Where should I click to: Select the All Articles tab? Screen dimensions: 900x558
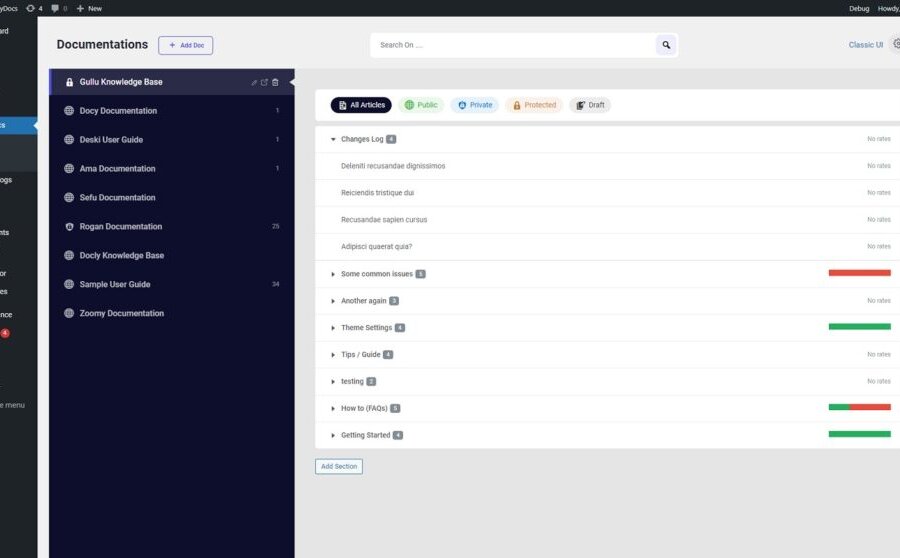tap(361, 105)
